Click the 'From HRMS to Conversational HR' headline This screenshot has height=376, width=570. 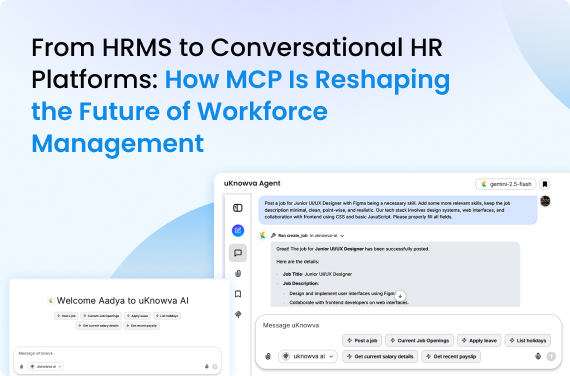tap(237, 48)
